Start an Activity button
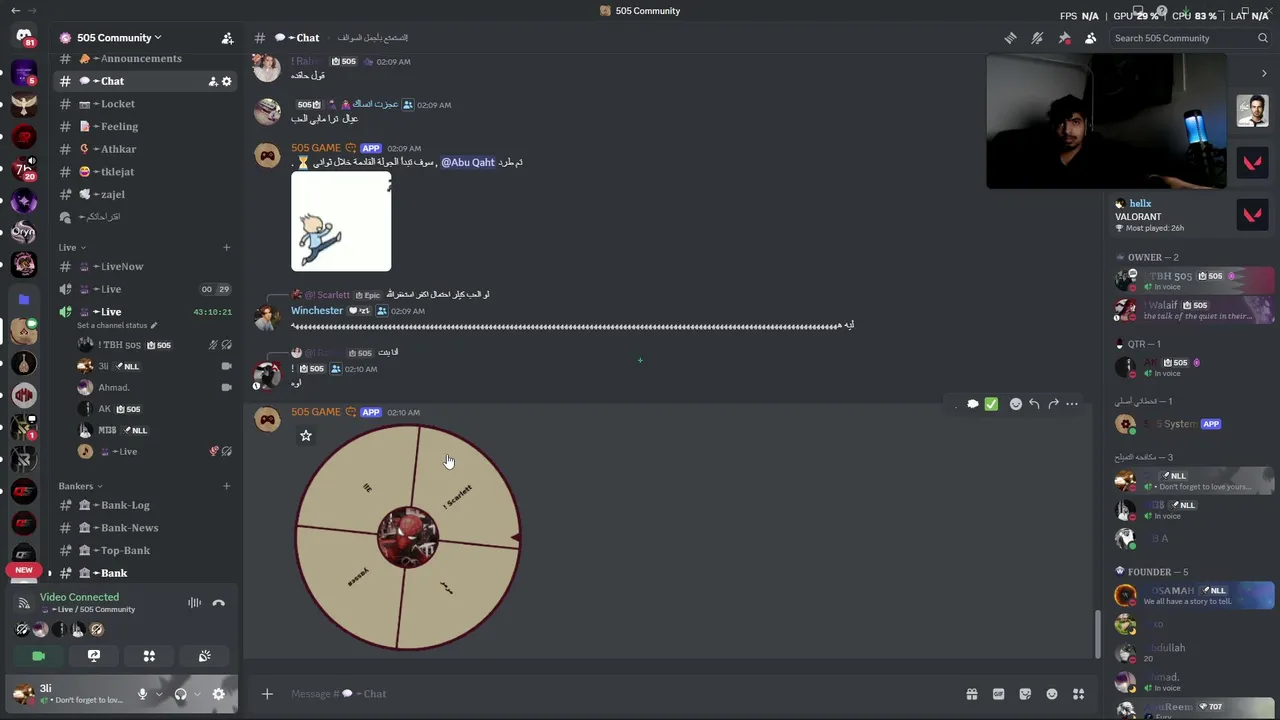Viewport: 1280px width, 720px height. (x=149, y=656)
